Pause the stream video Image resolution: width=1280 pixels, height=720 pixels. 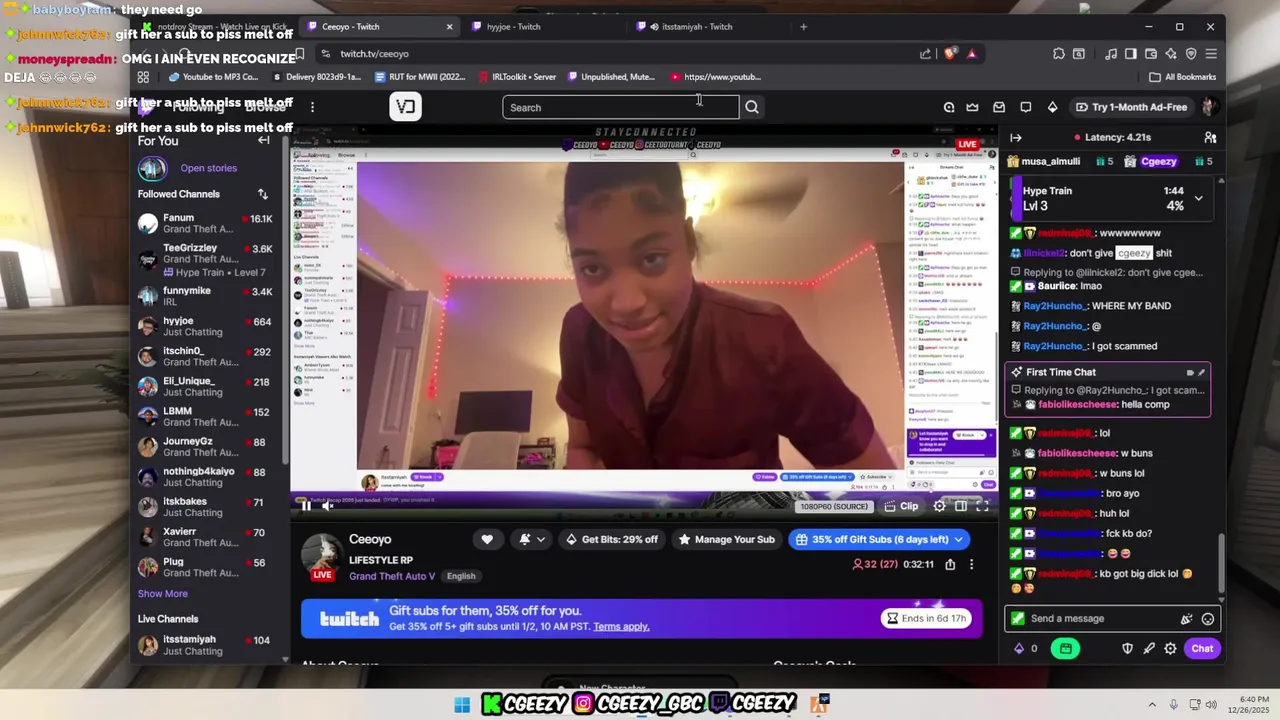pyautogui.click(x=306, y=506)
